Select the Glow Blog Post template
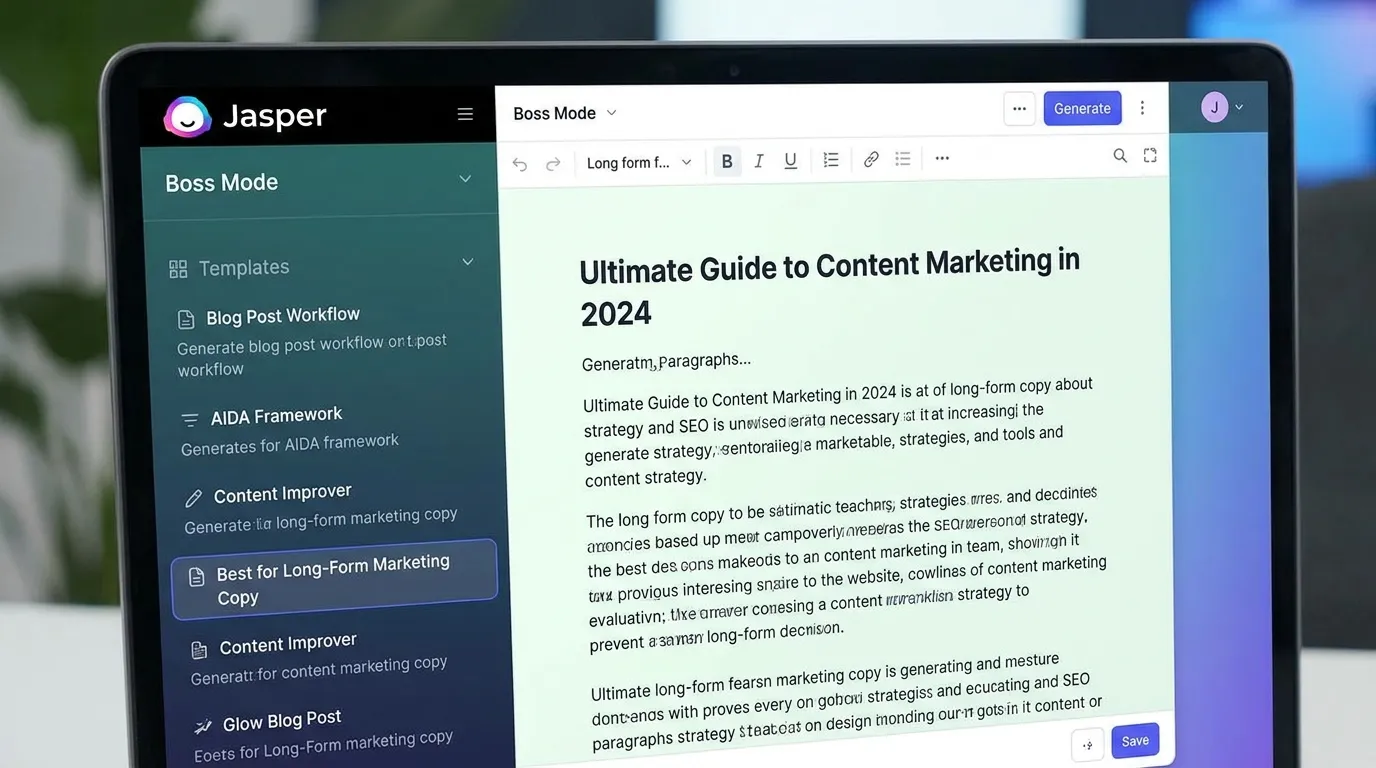1376x768 pixels. pos(322,735)
